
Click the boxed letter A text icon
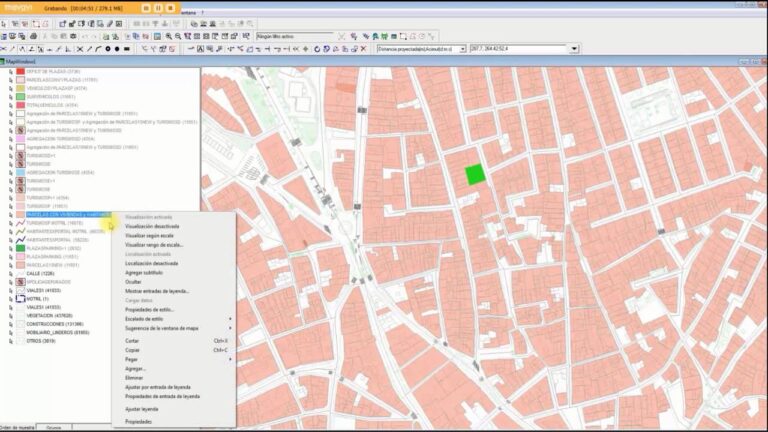(x=200, y=49)
